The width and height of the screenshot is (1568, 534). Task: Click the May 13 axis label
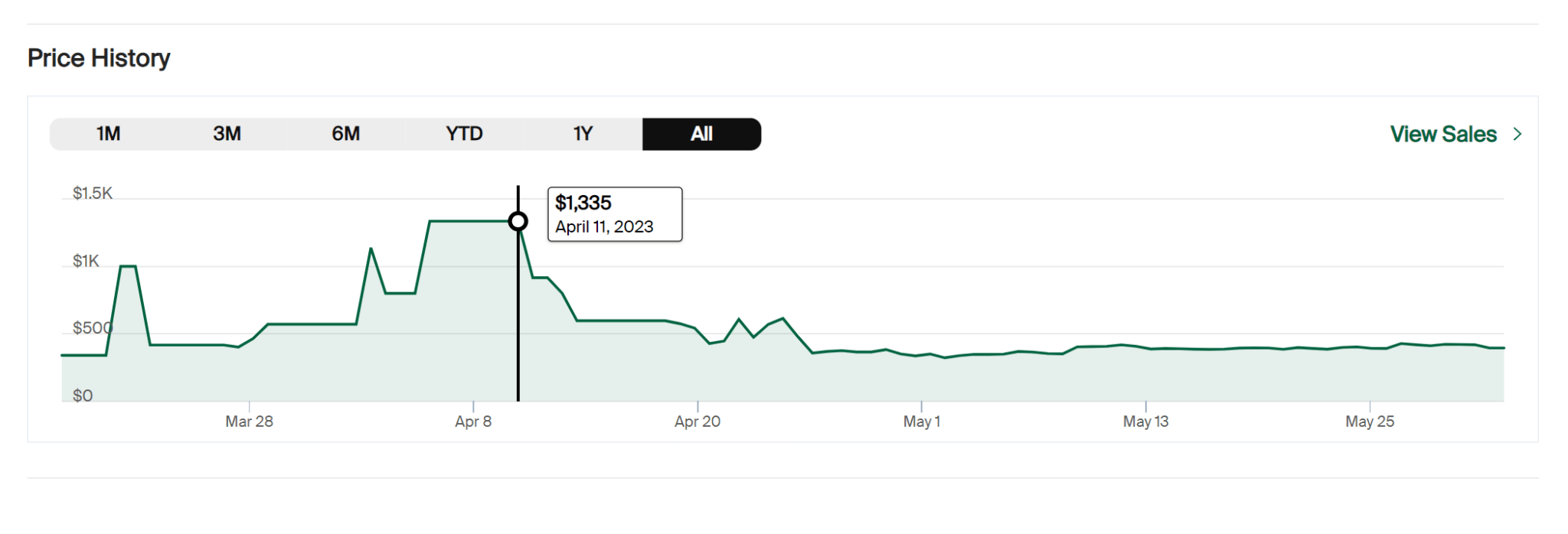tap(1145, 422)
